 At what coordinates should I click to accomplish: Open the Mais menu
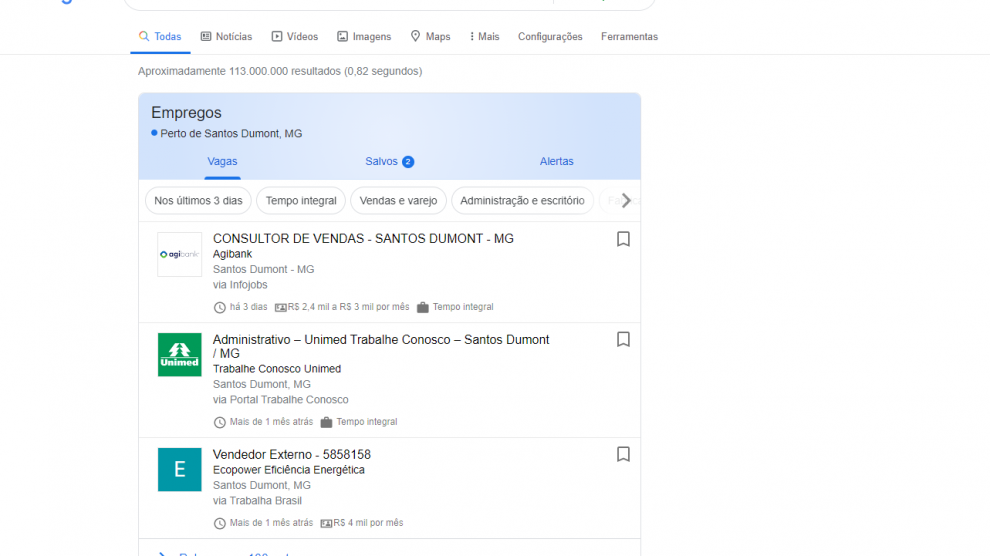point(484,37)
